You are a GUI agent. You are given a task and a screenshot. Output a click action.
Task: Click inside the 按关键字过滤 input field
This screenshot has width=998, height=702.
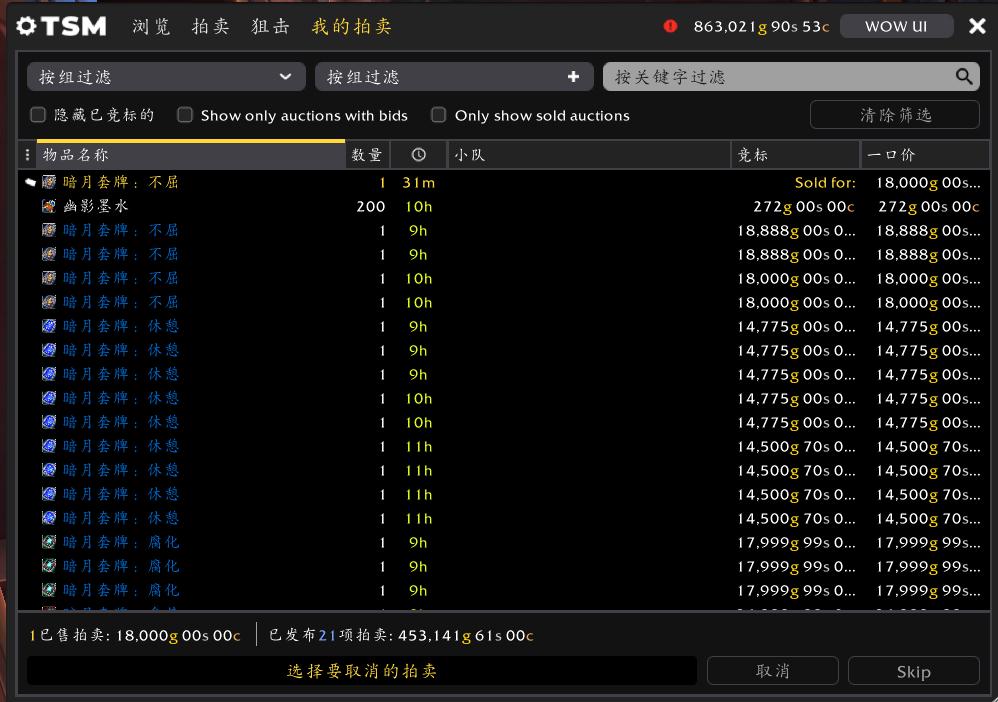click(x=780, y=76)
